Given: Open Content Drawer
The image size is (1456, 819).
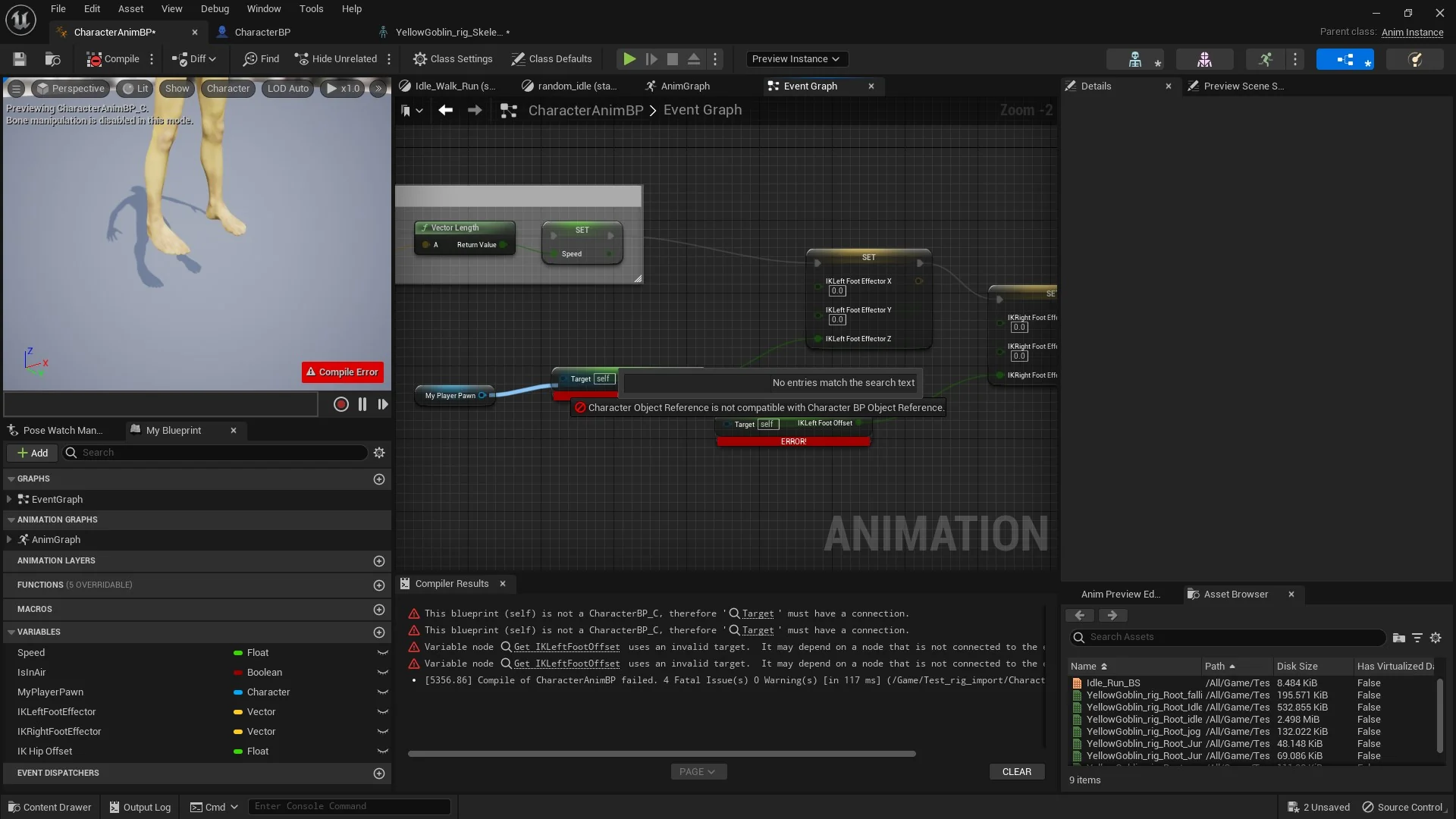Looking at the screenshot, I should [x=49, y=807].
